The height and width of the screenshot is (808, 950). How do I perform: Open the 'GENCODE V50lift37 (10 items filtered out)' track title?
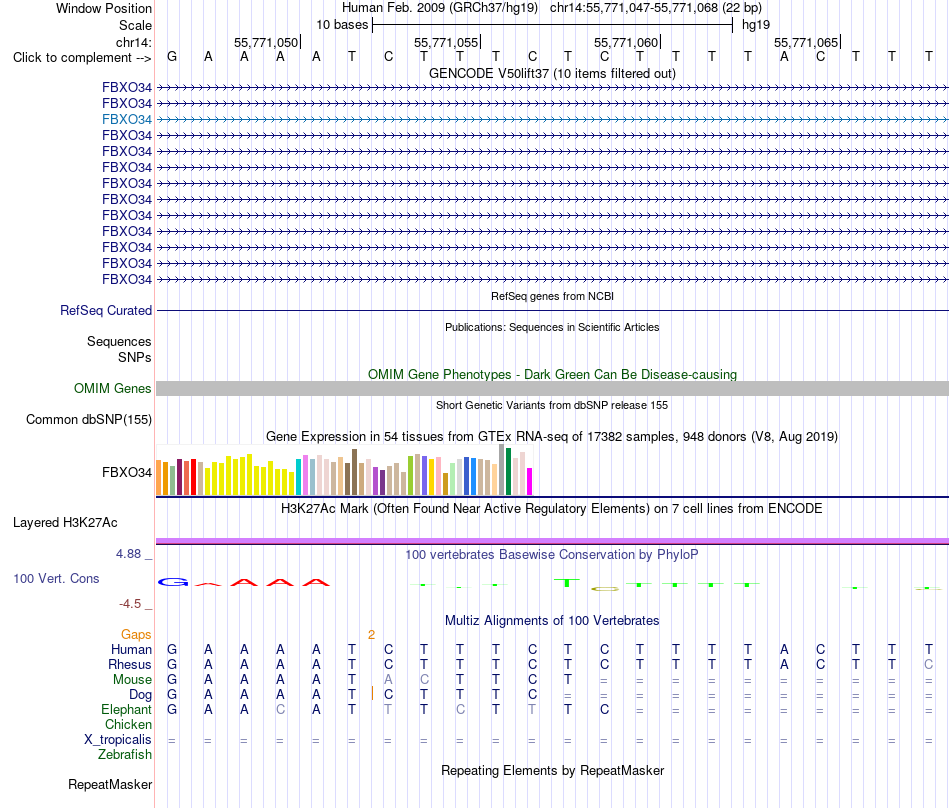(x=552, y=73)
